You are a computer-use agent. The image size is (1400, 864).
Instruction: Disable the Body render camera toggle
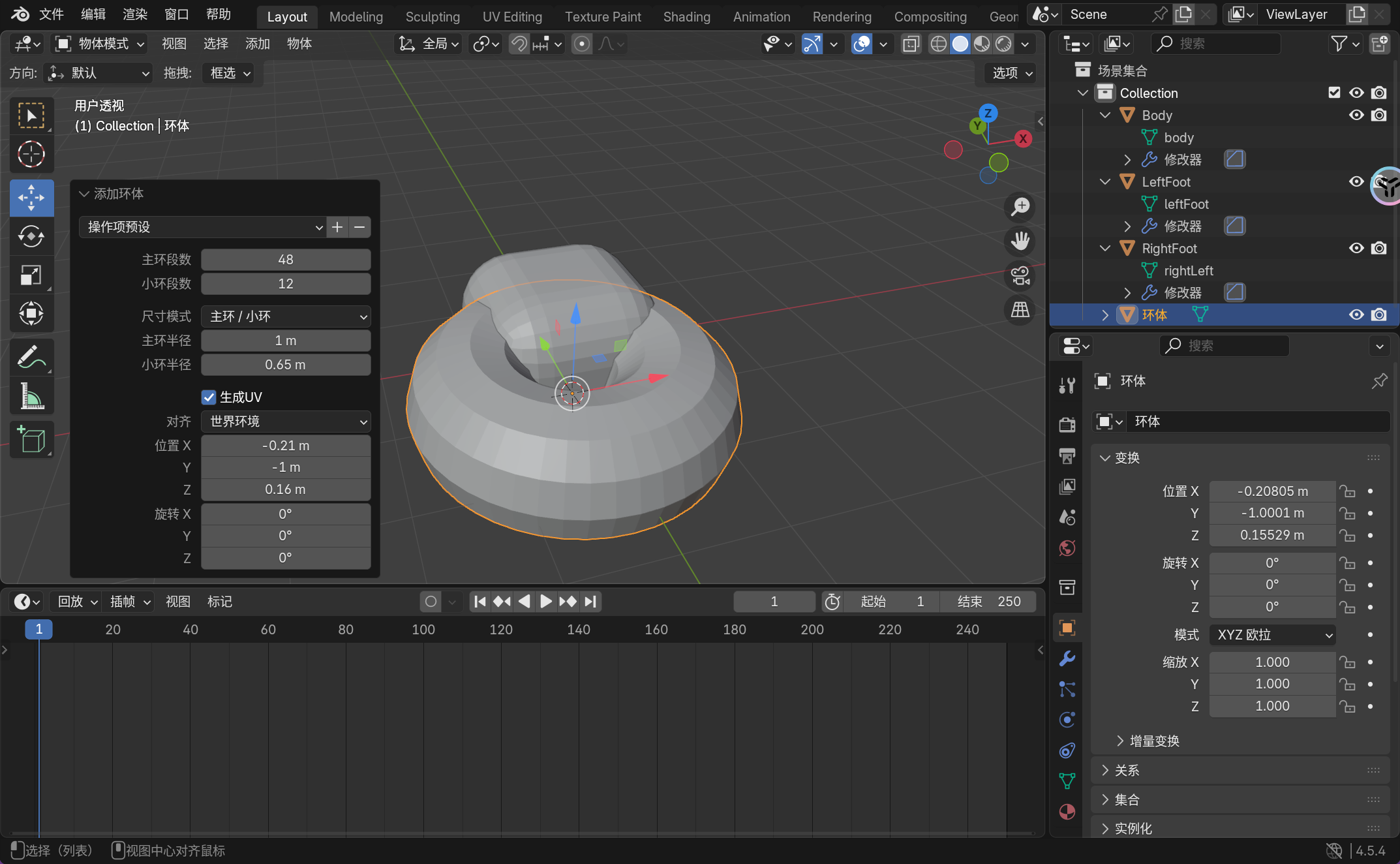[1378, 115]
